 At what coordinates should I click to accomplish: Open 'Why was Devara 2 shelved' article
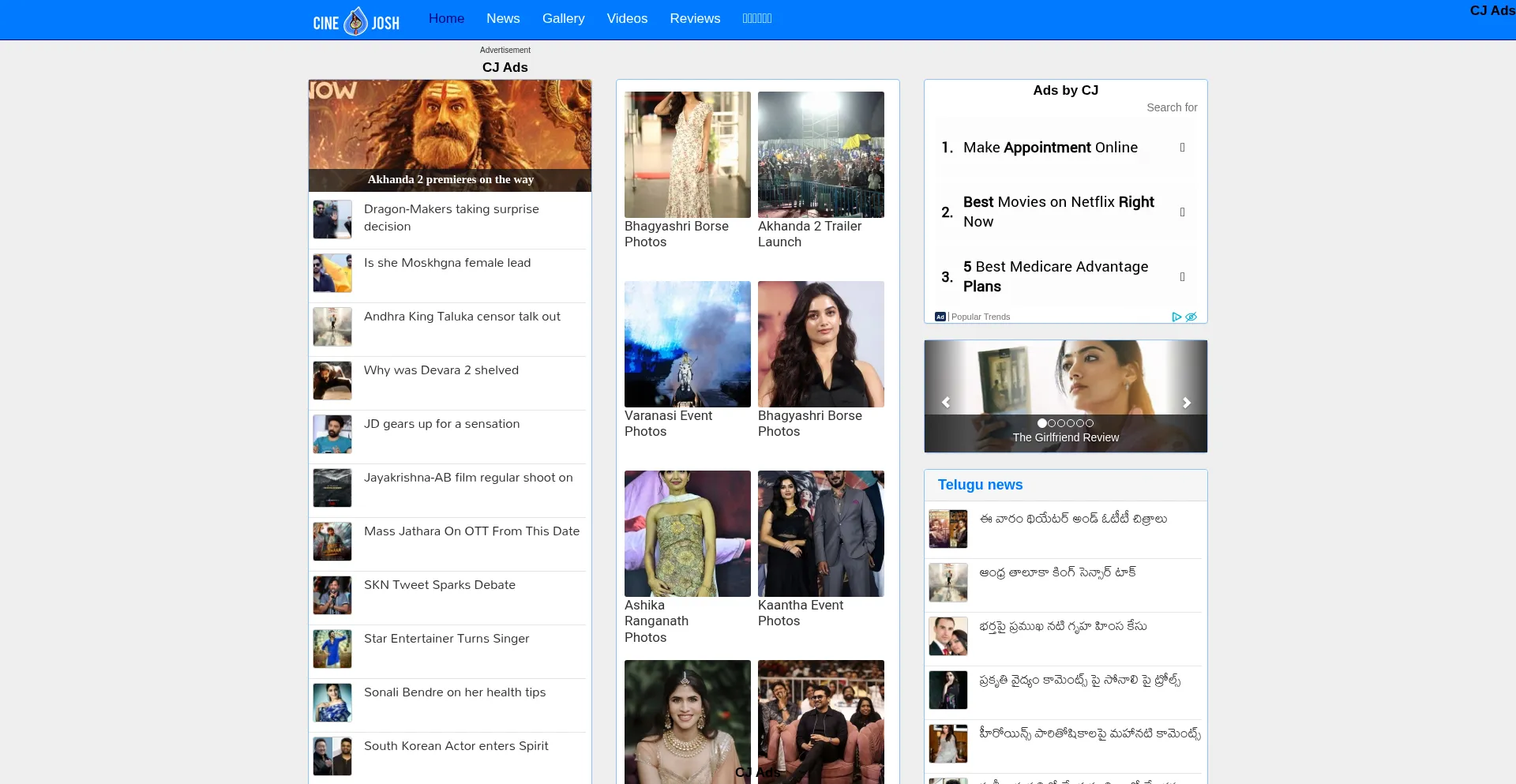tap(441, 370)
